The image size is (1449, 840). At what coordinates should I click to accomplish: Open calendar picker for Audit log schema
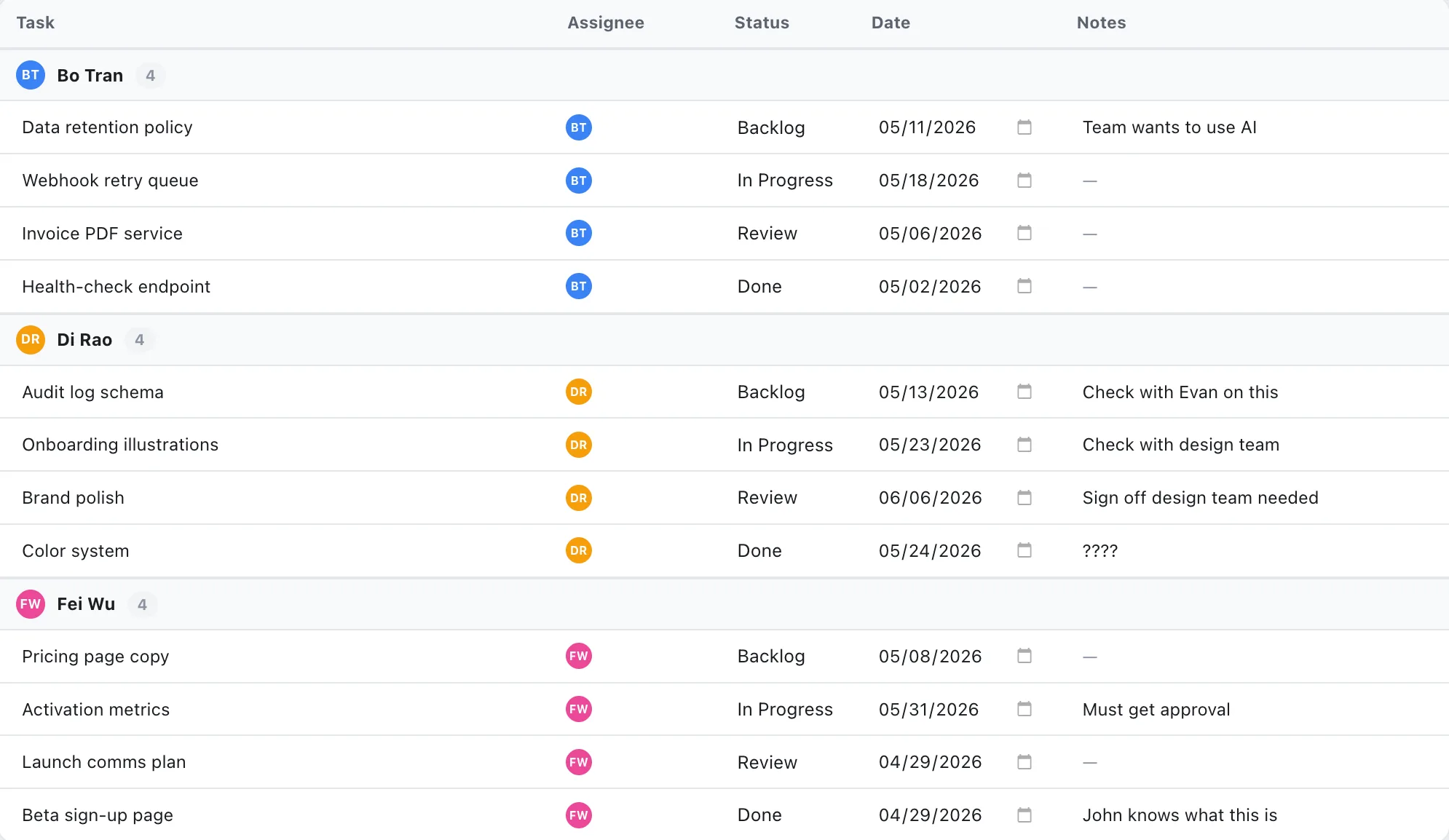pyautogui.click(x=1024, y=392)
